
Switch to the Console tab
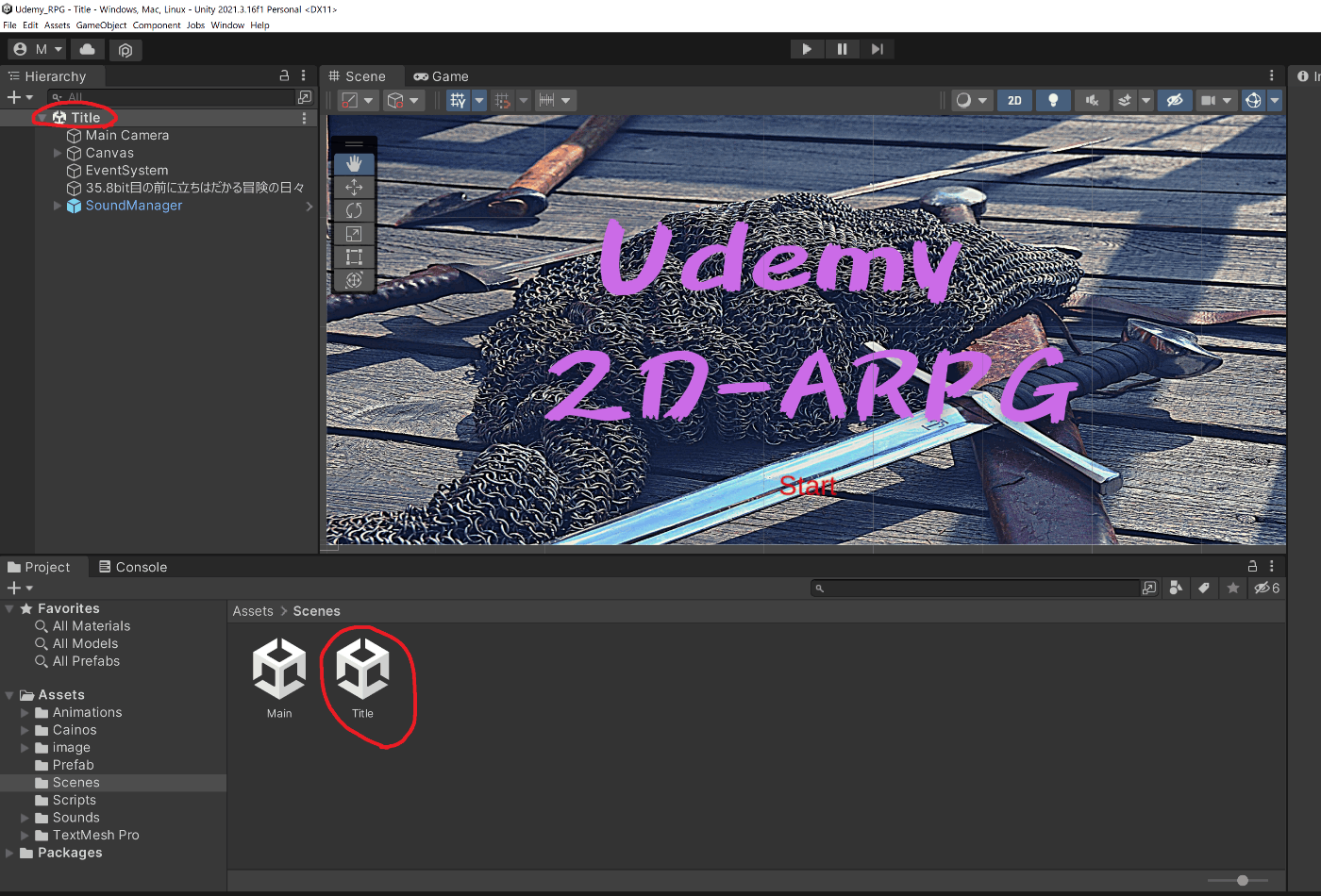(133, 567)
